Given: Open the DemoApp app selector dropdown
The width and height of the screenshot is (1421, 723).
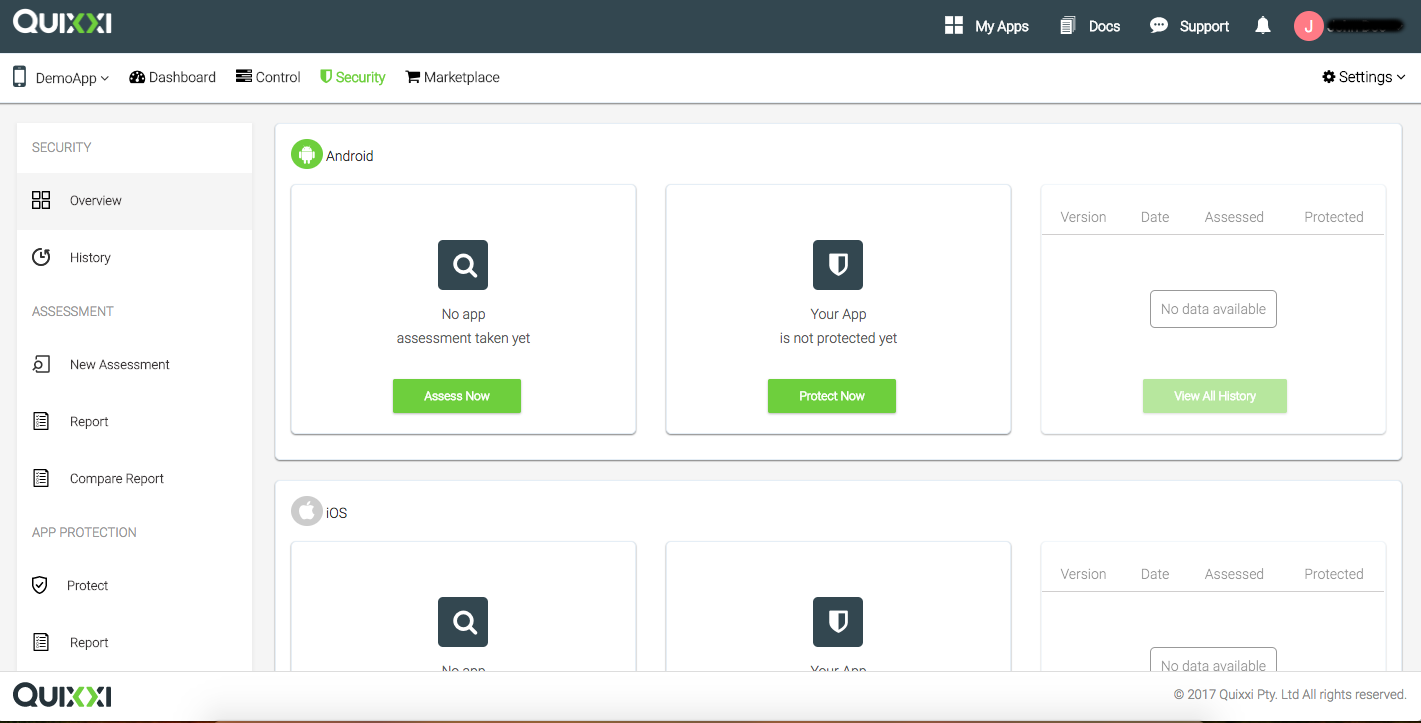Looking at the screenshot, I should [64, 77].
